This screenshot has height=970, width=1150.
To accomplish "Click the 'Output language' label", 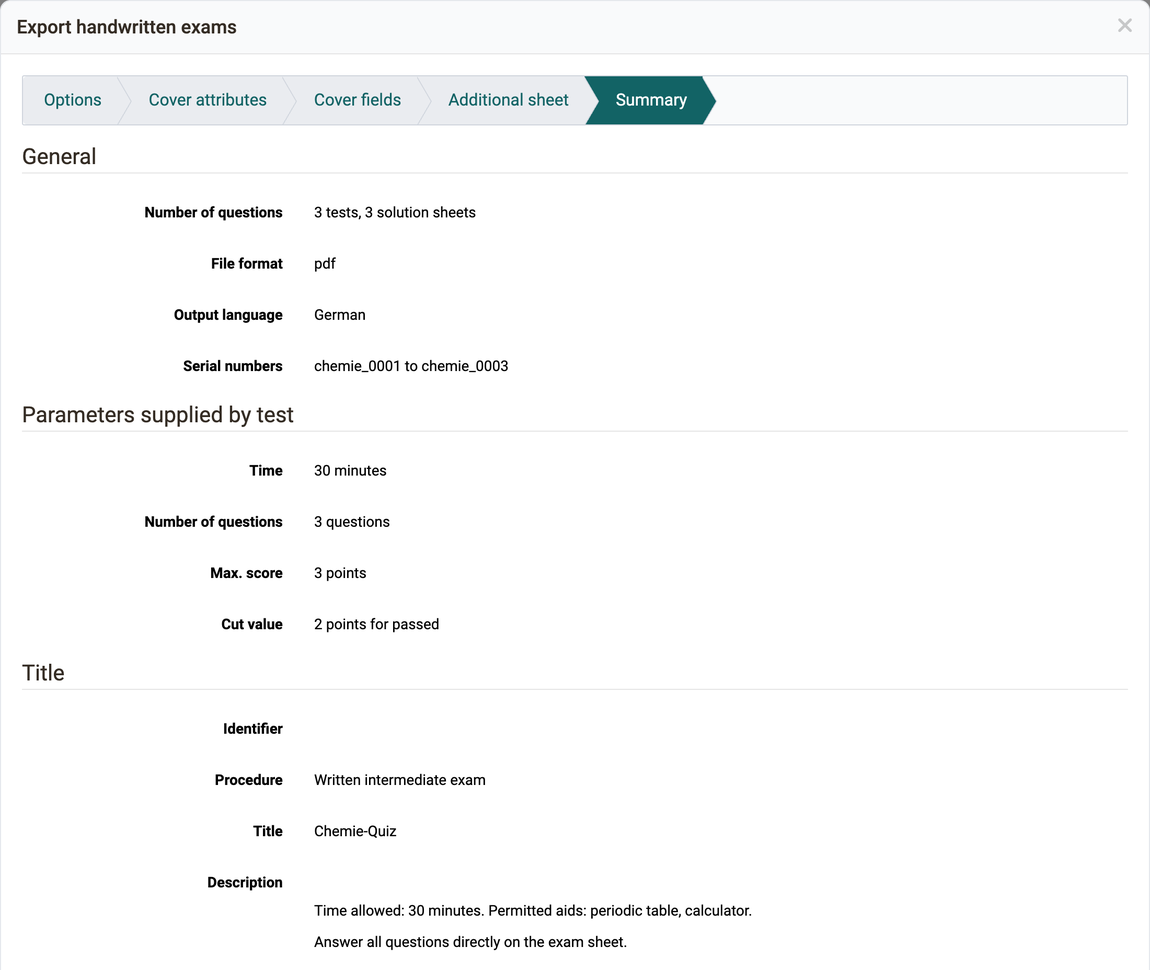I will (x=228, y=315).
